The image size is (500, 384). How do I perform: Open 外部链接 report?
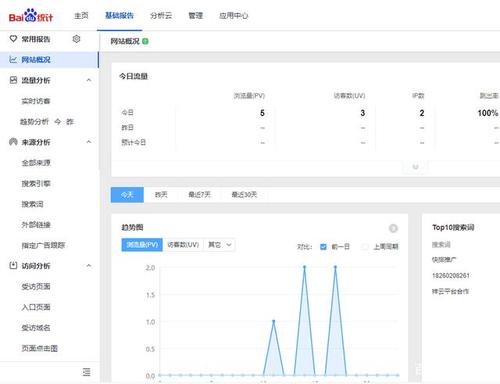coord(36,225)
